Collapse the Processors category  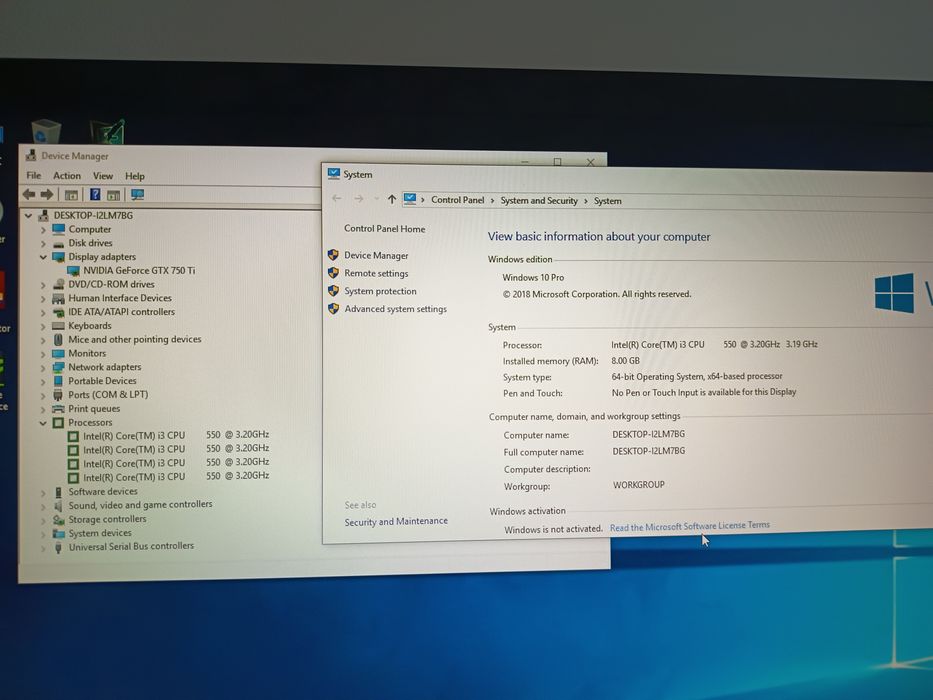[x=43, y=423]
